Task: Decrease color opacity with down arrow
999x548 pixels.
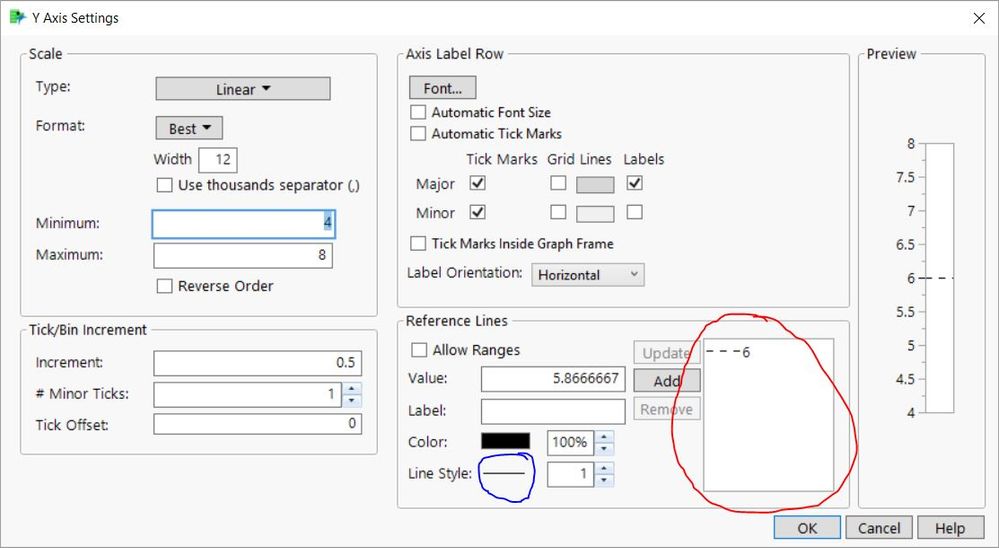Action: point(604,449)
